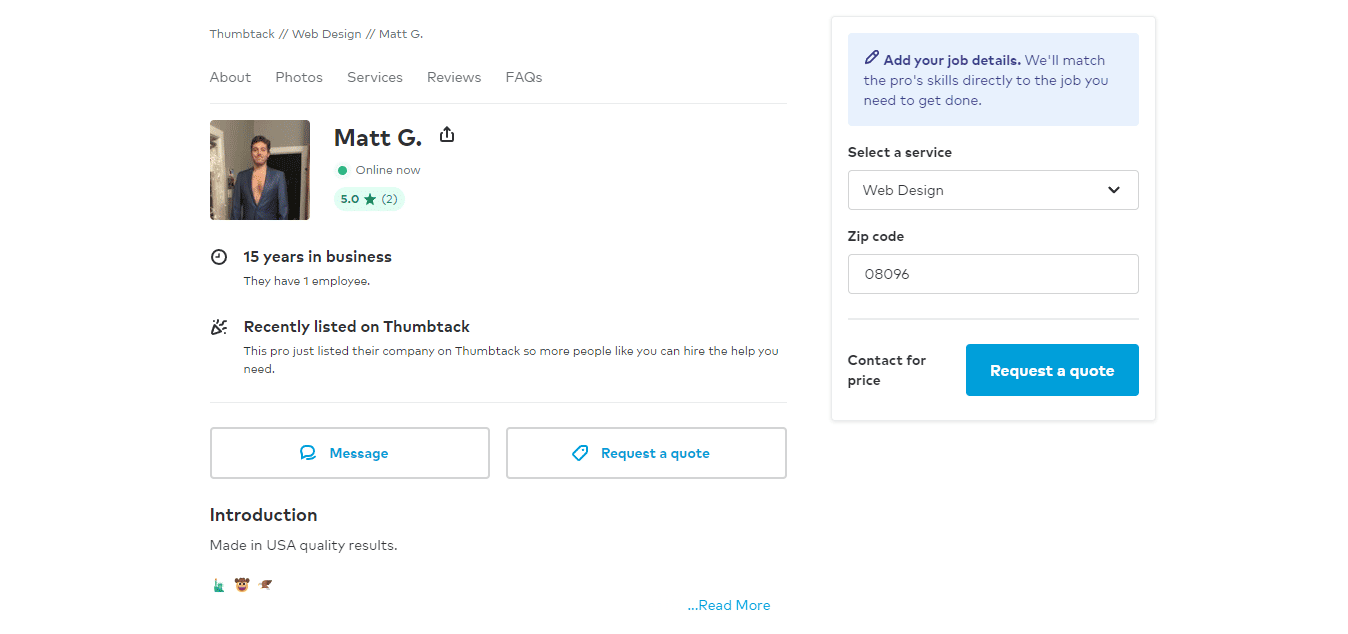Click the price tag icon on quote button
The height and width of the screenshot is (634, 1348).
(580, 453)
